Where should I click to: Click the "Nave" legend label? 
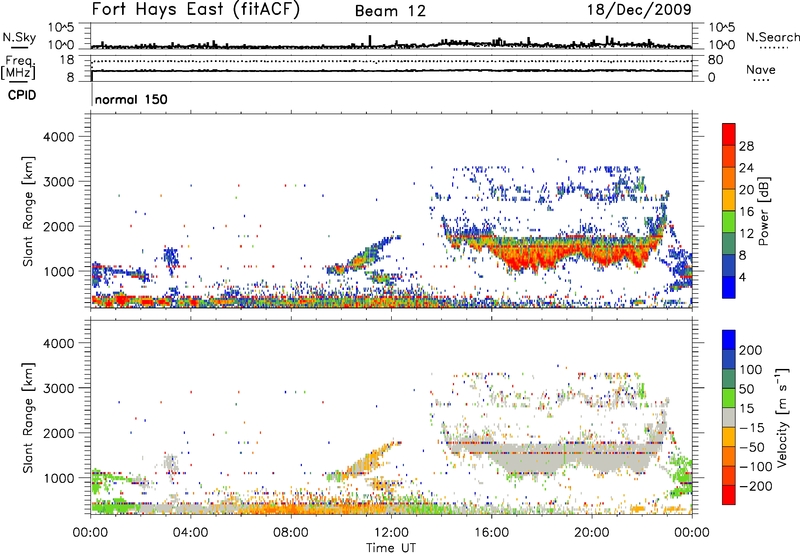[761, 69]
